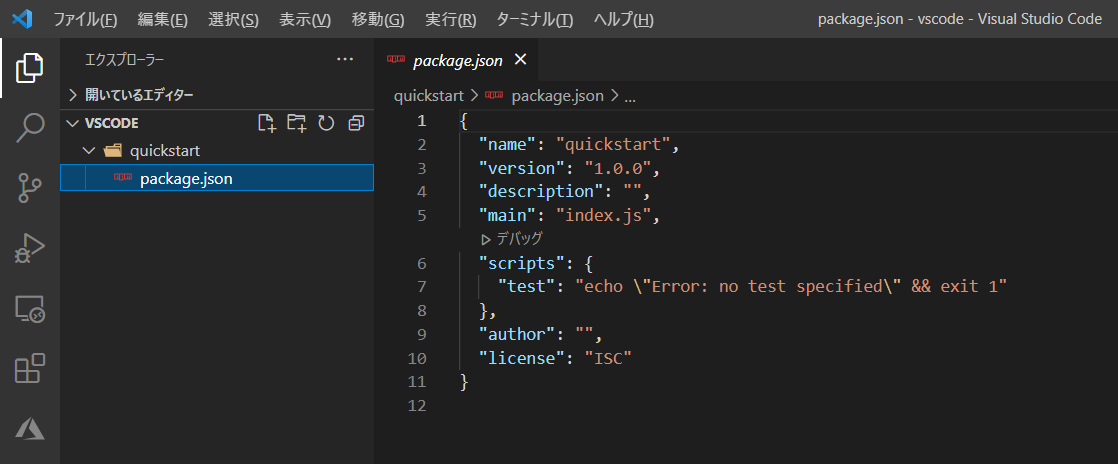
Task: Create a new file in VSCODE folder
Action: point(267,123)
